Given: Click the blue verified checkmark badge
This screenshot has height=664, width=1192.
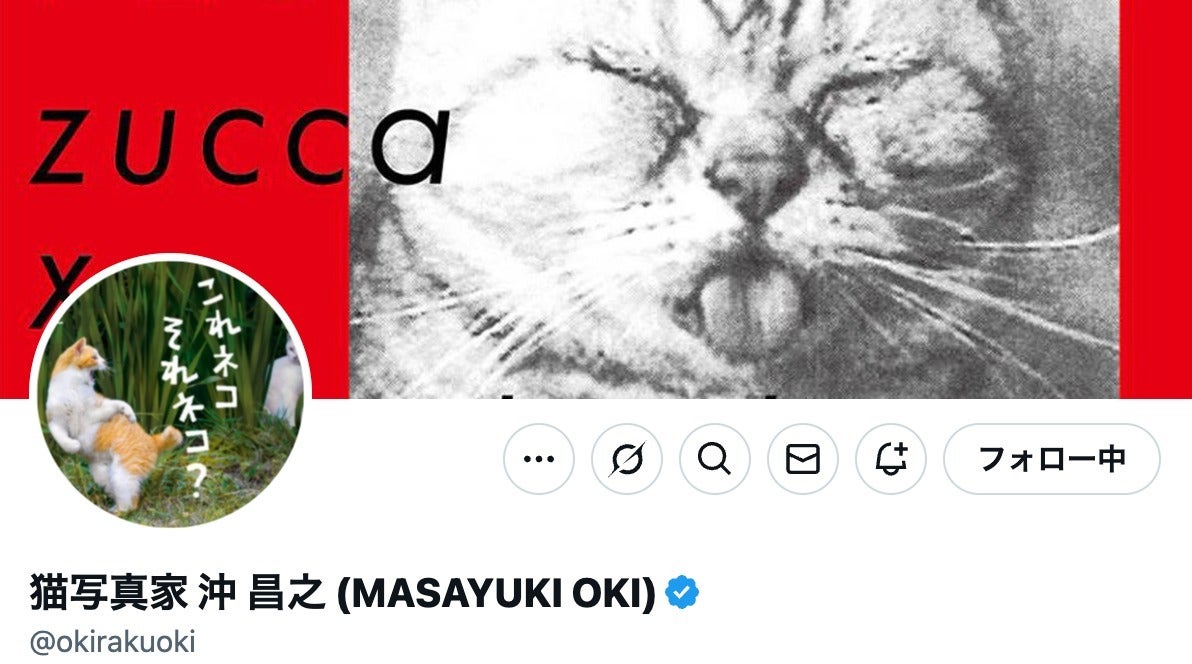Looking at the screenshot, I should point(682,593).
